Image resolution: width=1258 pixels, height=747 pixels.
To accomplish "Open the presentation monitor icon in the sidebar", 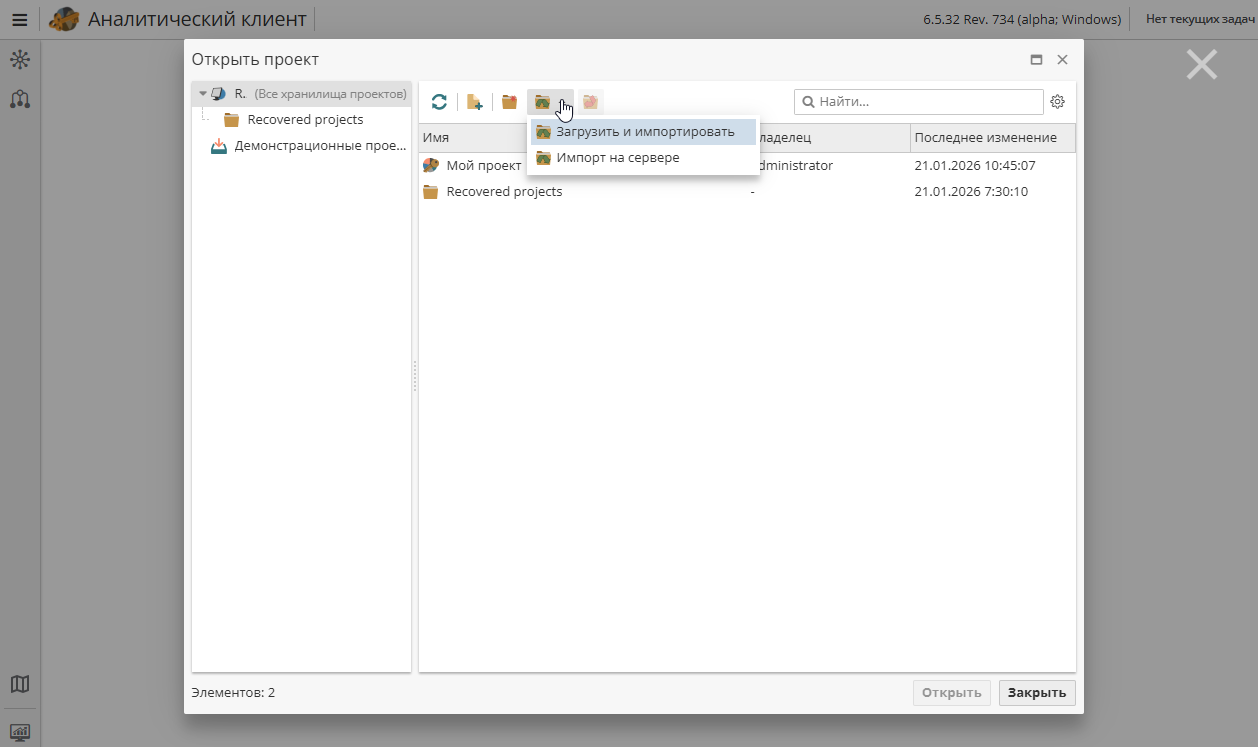I will [20, 733].
